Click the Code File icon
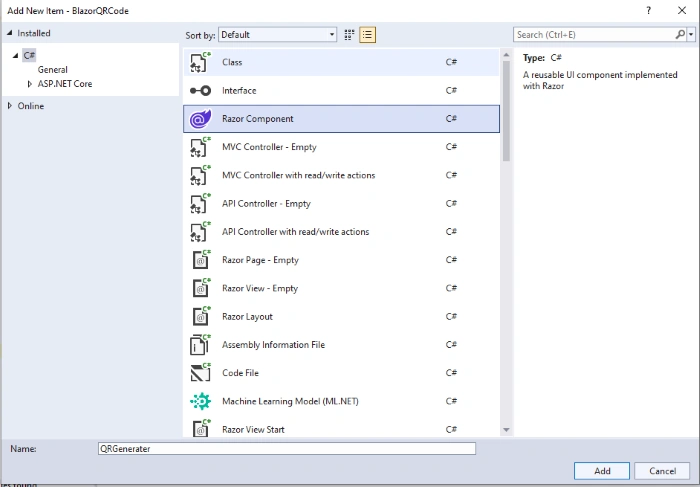This screenshot has width=700, height=487. click(200, 373)
